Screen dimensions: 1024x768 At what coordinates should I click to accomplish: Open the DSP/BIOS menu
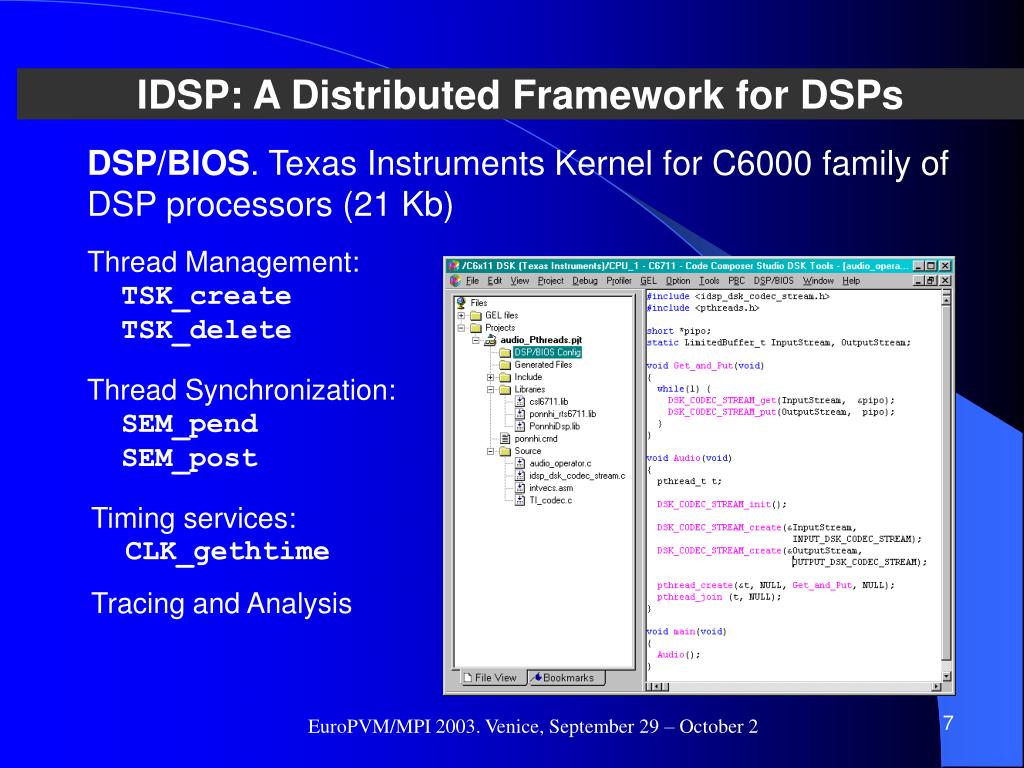(773, 281)
